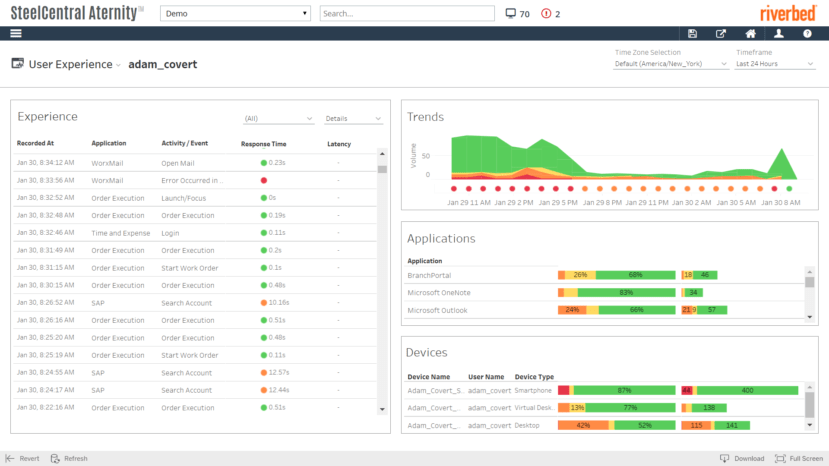Click the BranchPortal 68% green bar
829x466 pixels.
(x=635, y=275)
